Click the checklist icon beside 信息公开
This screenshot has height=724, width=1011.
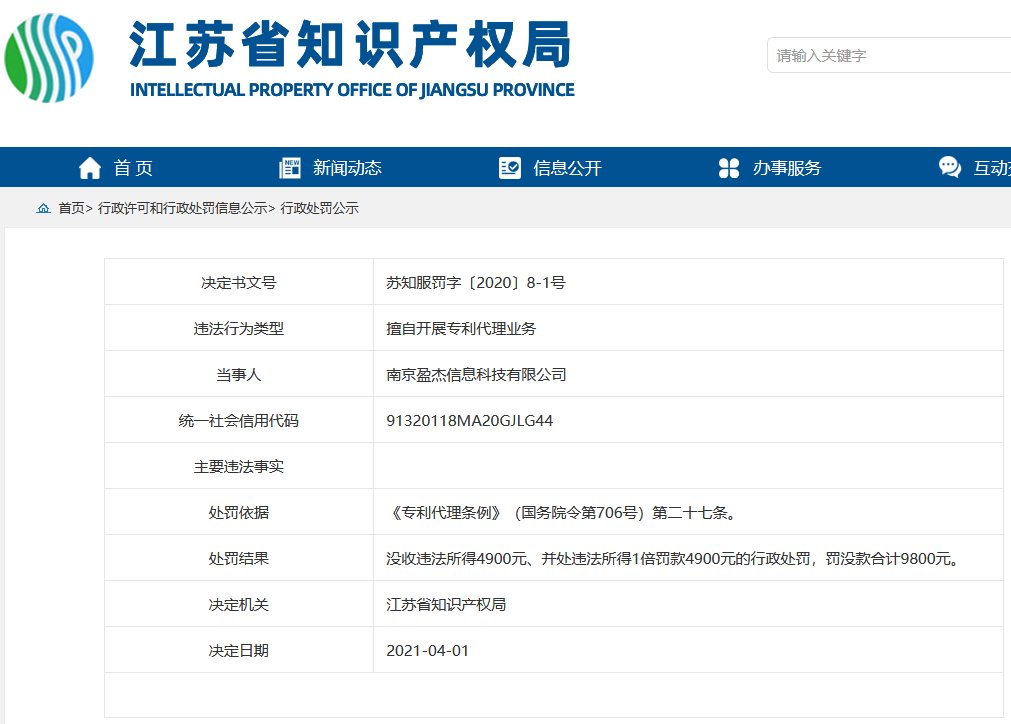(509, 168)
